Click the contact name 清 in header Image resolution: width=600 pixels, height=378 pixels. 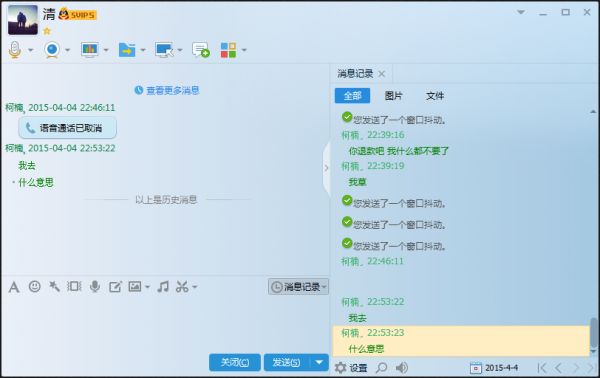(x=49, y=15)
